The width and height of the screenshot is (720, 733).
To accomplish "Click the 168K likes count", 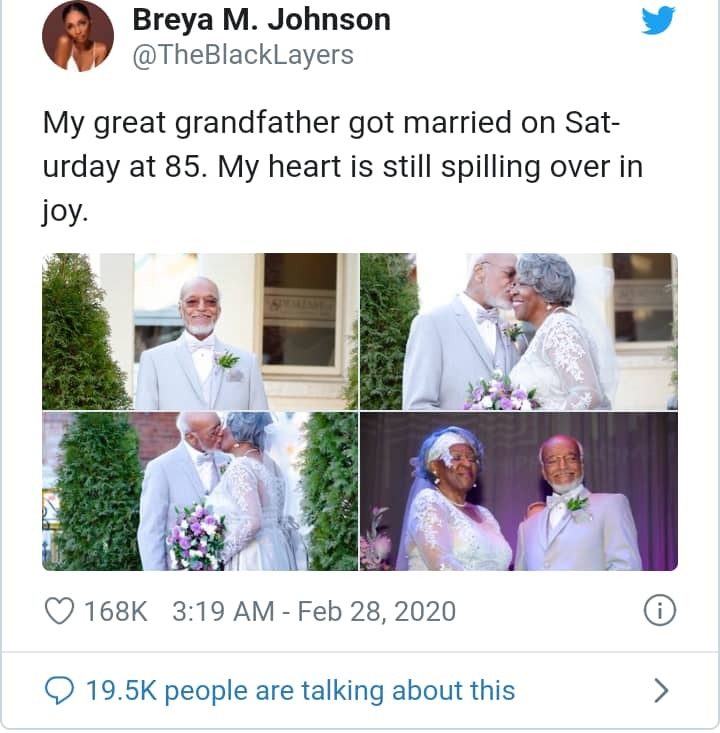I will [115, 611].
